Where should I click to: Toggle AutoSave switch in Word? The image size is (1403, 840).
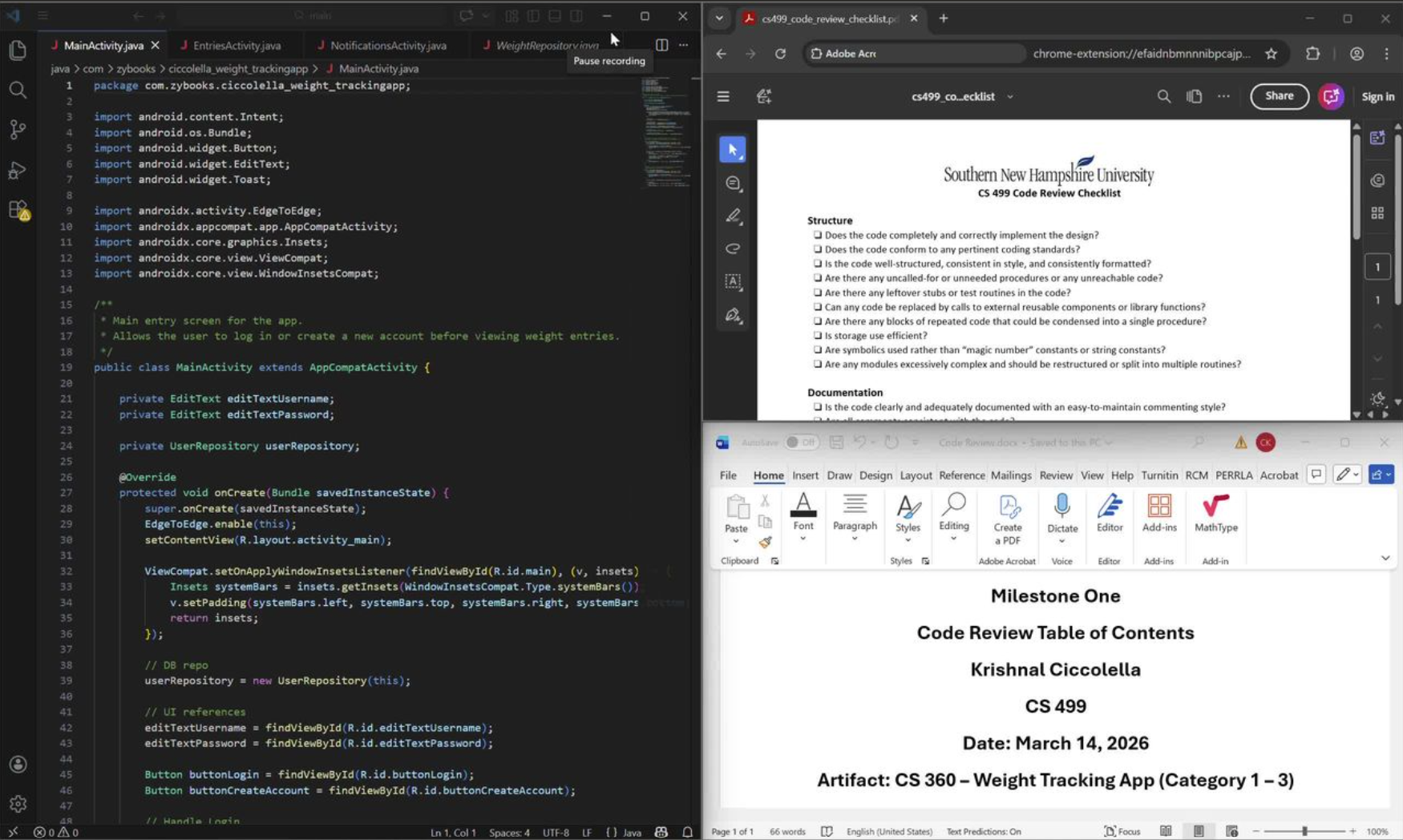coord(800,442)
